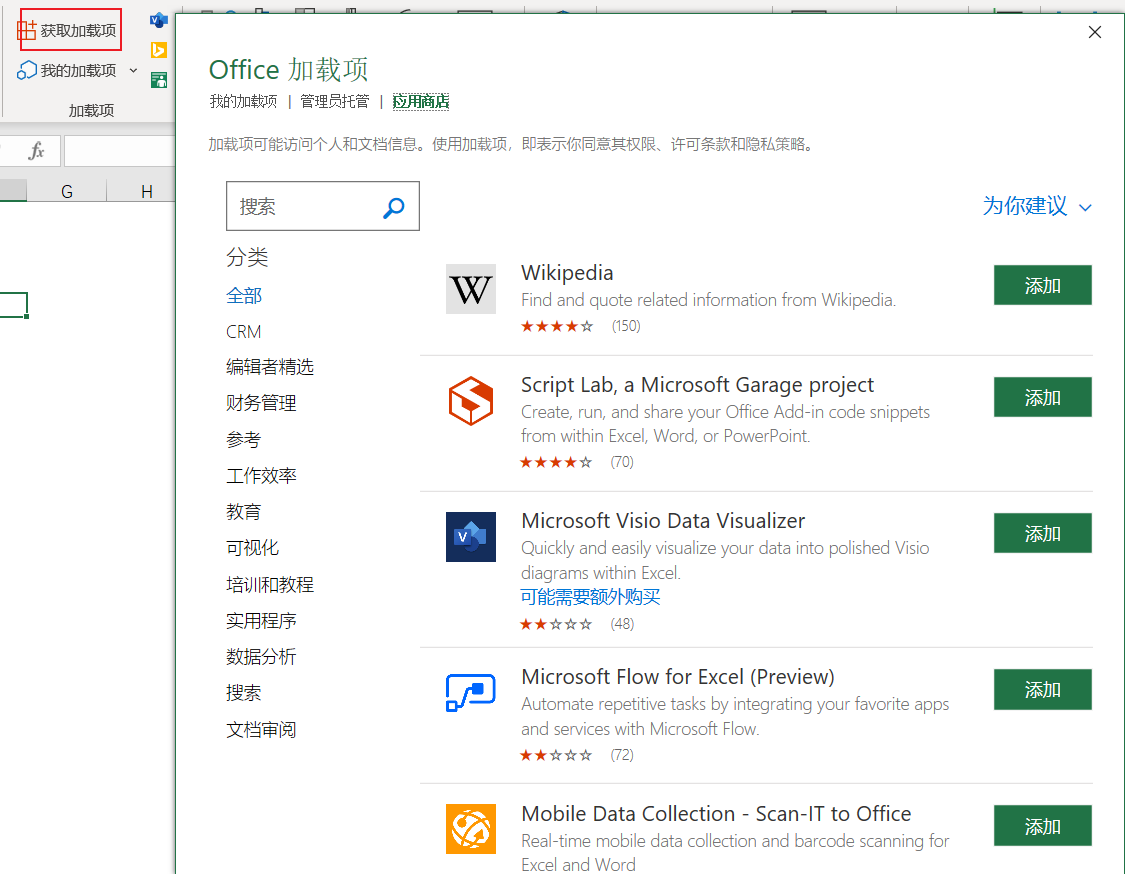Select the 教育 category
This screenshot has height=874, width=1125.
244,512
